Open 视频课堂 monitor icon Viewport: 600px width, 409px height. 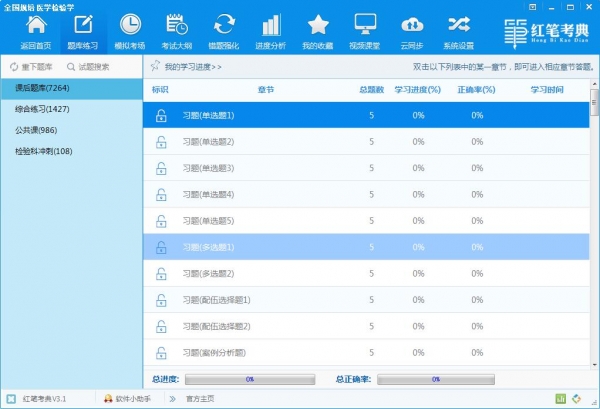365,24
